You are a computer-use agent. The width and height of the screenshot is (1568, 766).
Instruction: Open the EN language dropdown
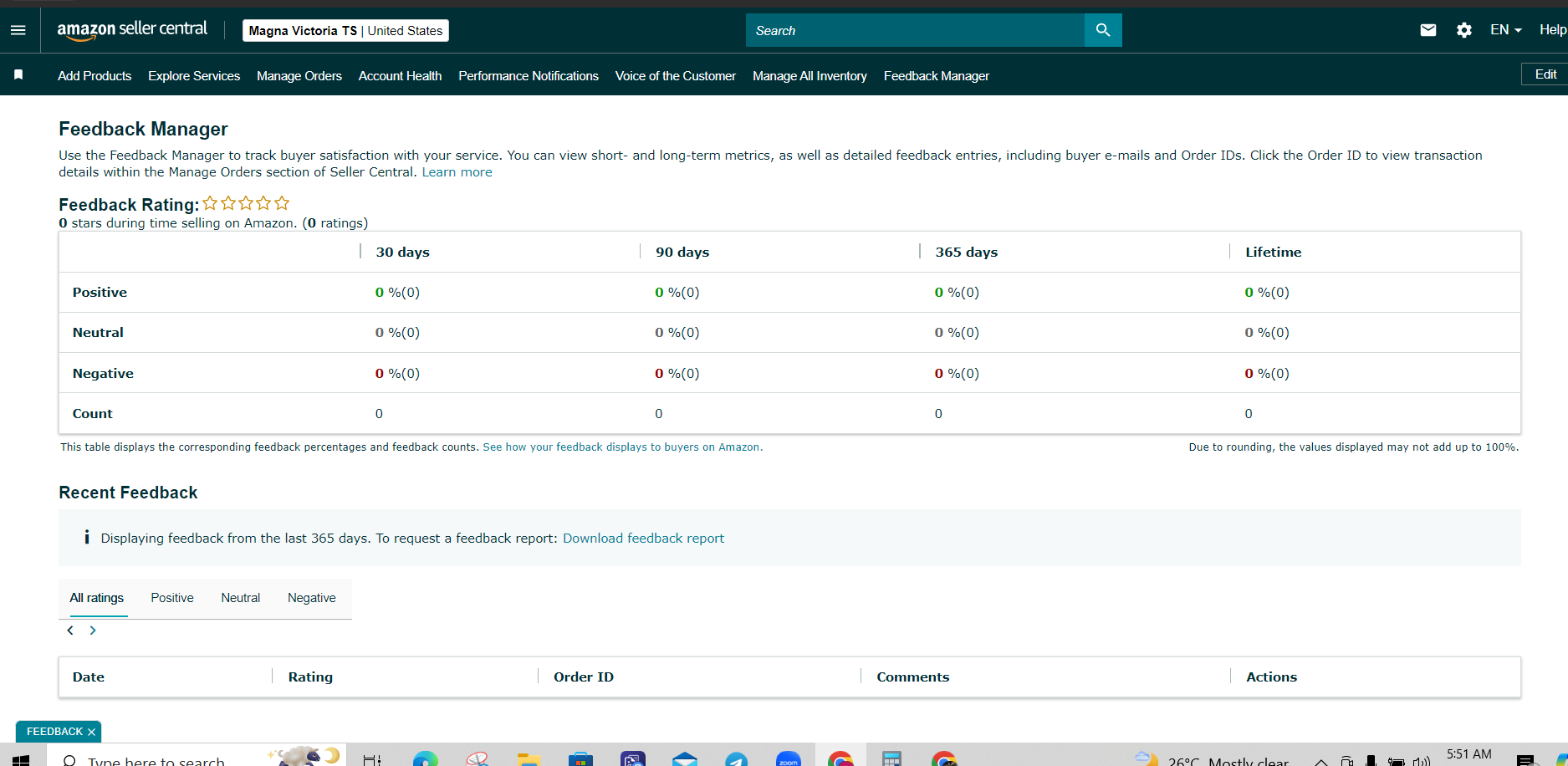coord(1505,30)
